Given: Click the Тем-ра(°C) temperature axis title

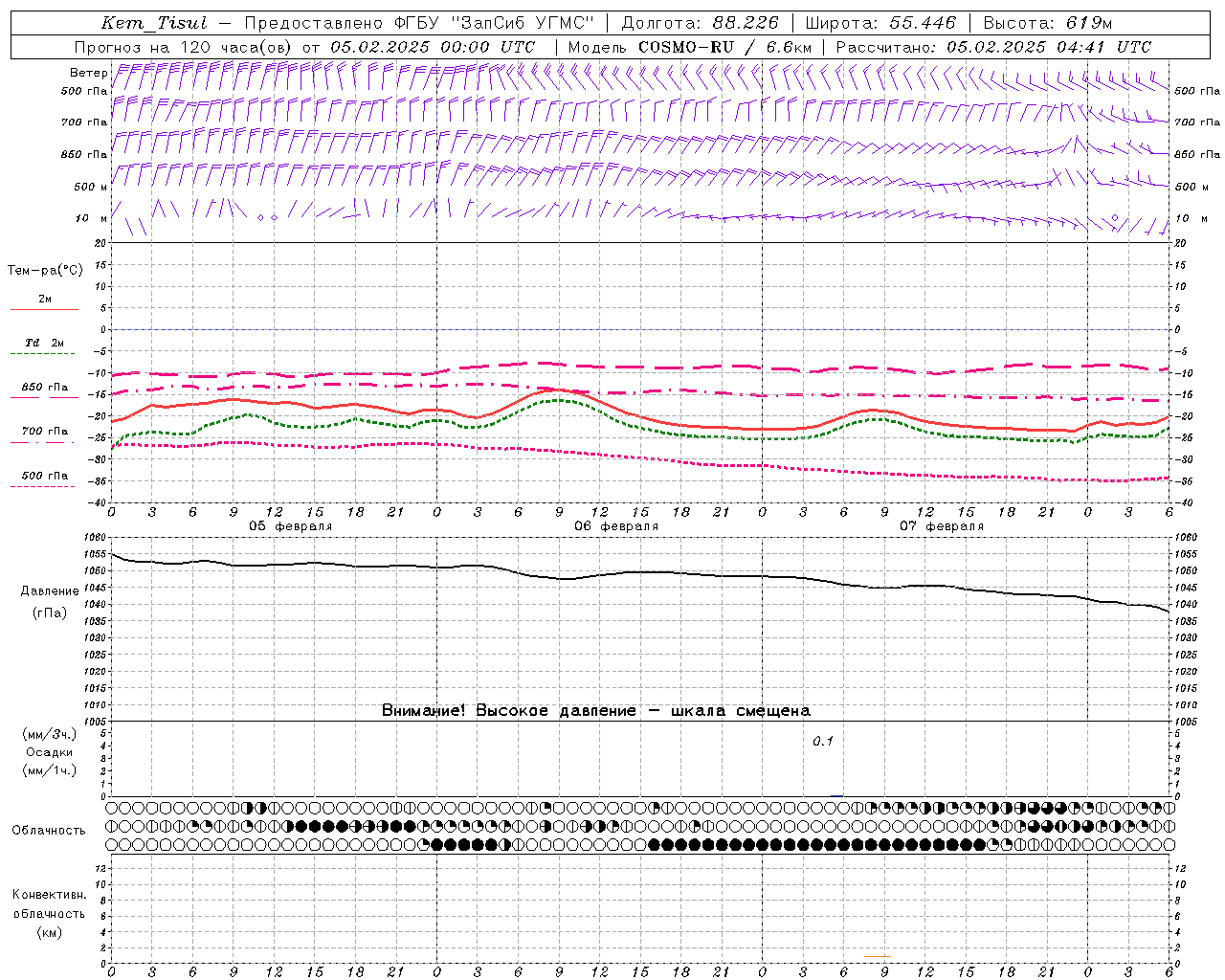Looking at the screenshot, I should 45,271.
